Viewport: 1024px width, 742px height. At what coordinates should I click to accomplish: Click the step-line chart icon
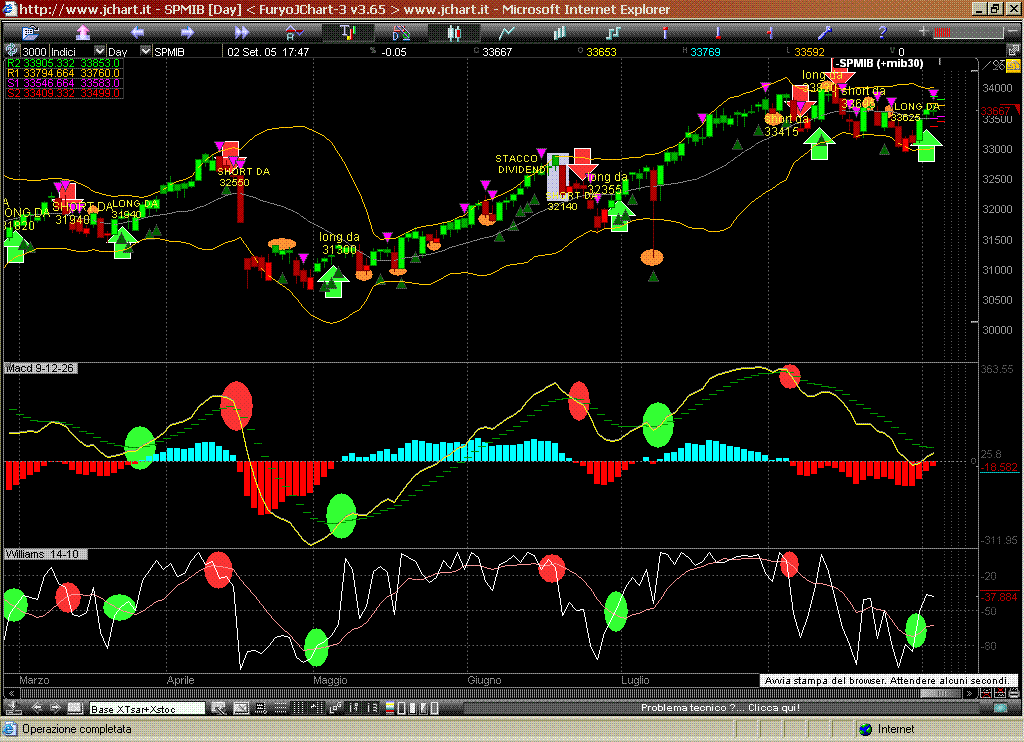click(x=612, y=32)
